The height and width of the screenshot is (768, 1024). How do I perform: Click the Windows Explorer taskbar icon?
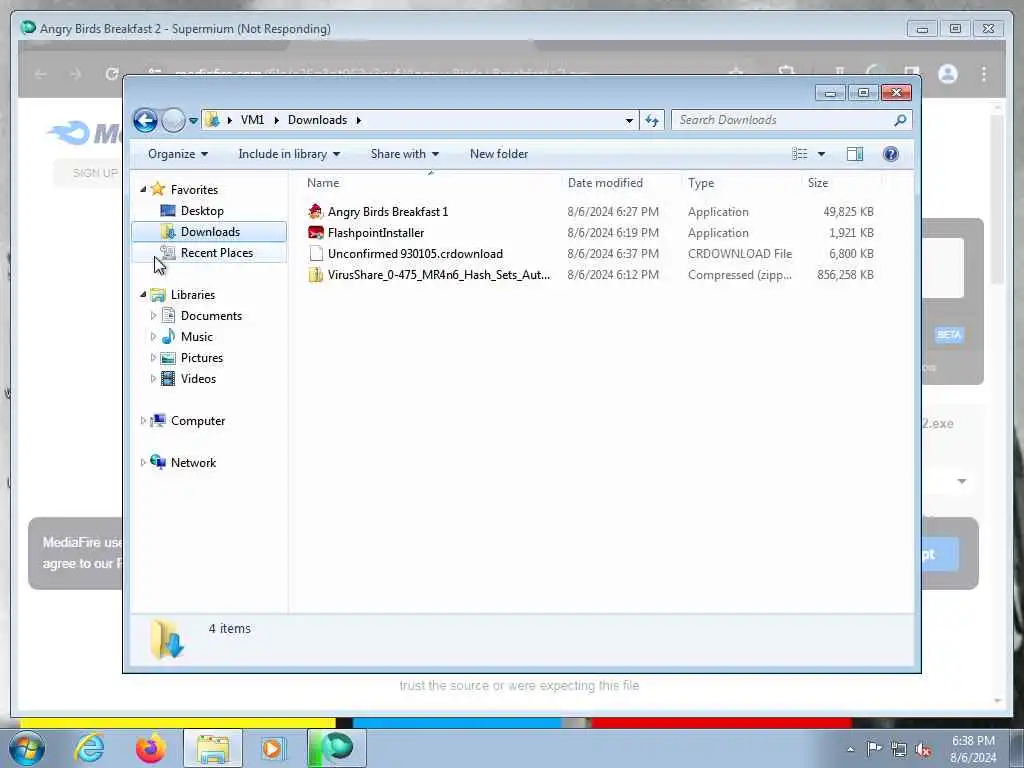213,748
